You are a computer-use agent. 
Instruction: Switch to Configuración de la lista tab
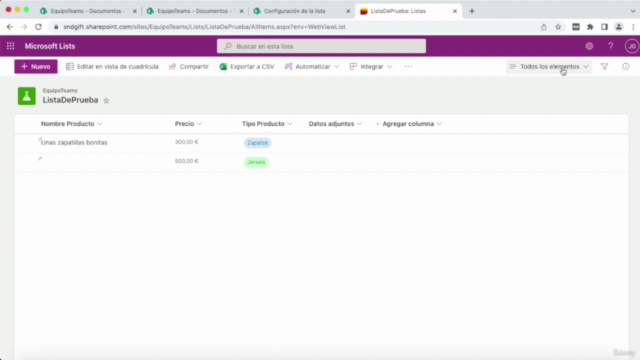pos(301,11)
